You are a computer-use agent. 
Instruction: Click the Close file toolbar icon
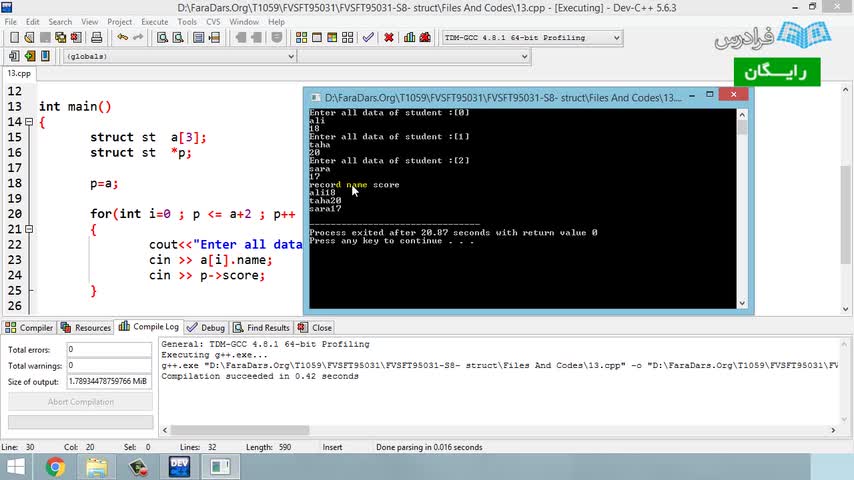pyautogui.click(x=76, y=38)
